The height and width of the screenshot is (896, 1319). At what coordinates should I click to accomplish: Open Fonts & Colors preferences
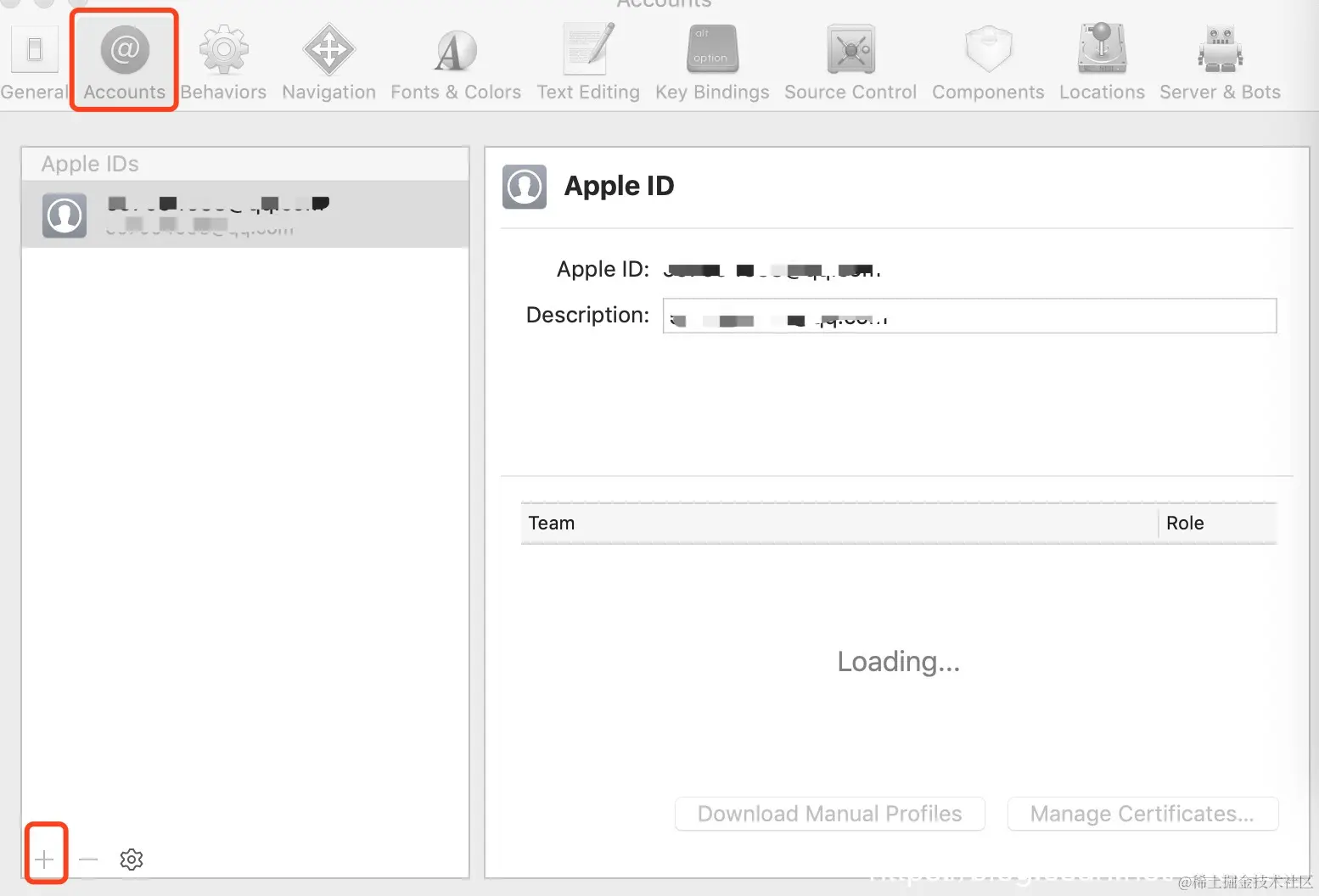click(456, 64)
